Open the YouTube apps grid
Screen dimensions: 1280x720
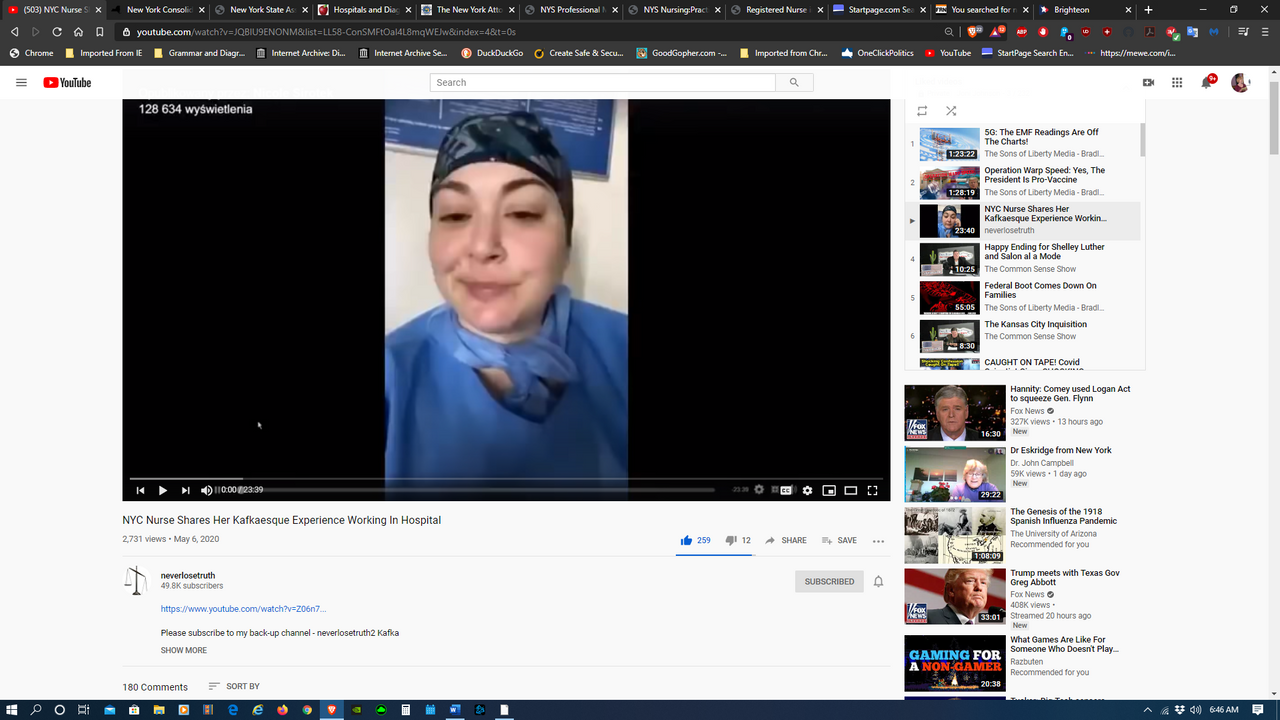[1177, 82]
